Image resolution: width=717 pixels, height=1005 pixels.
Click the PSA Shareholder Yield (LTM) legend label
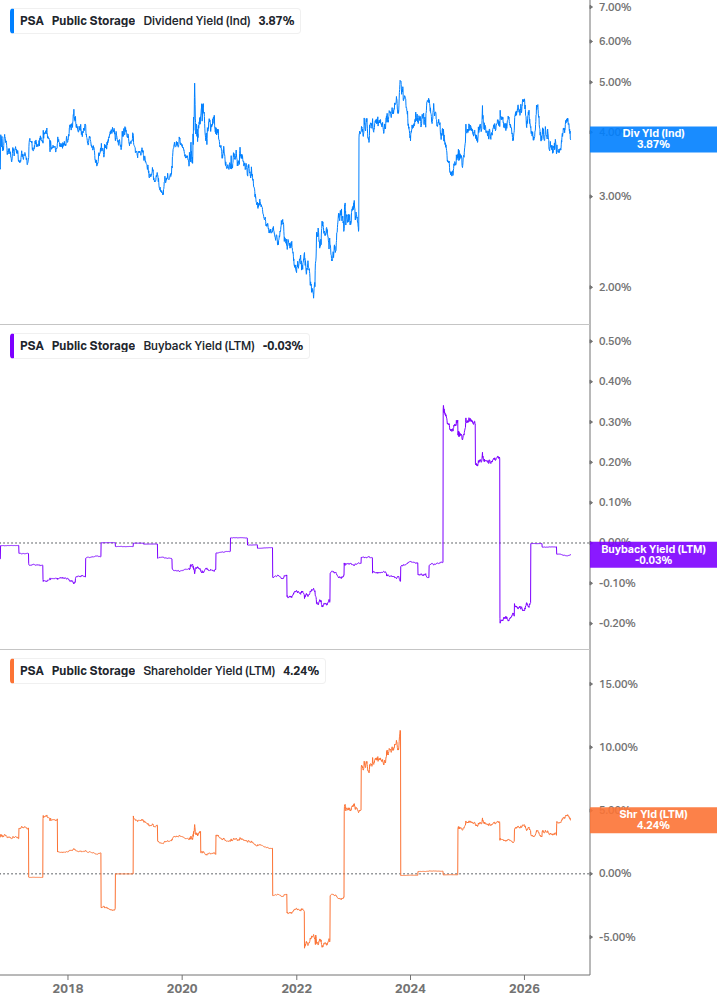click(x=169, y=671)
